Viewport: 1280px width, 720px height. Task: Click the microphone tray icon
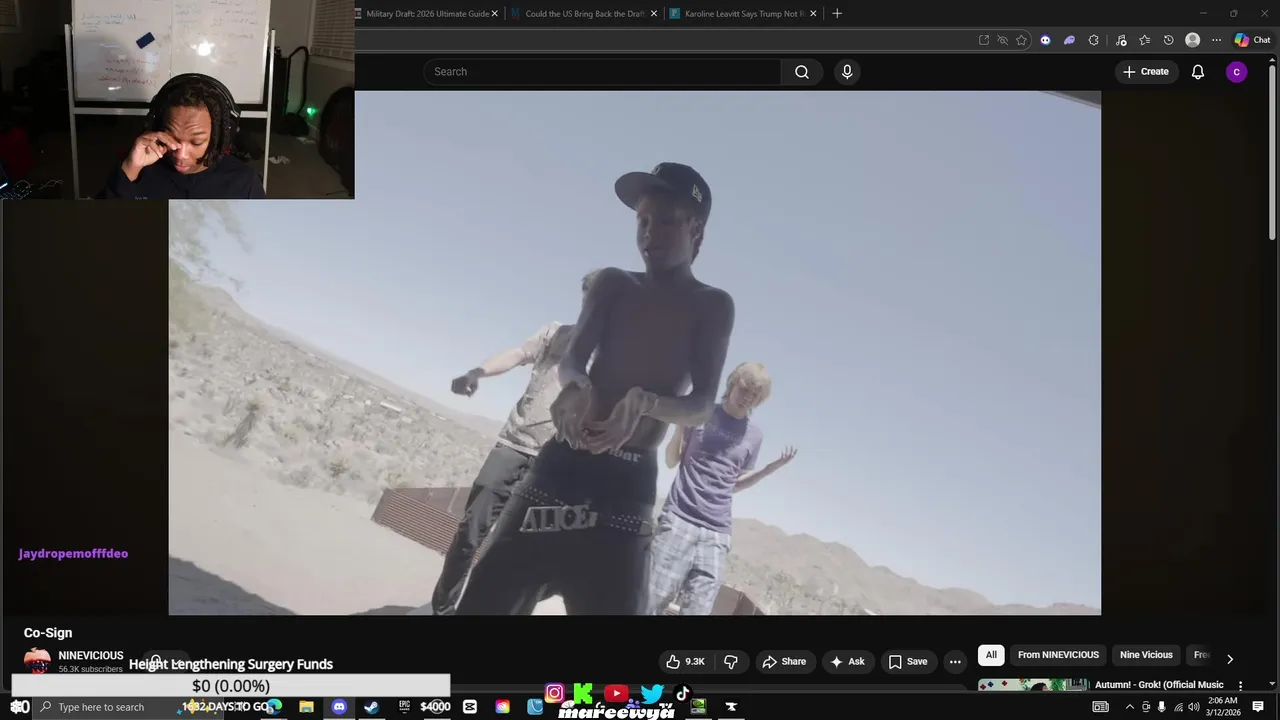coord(1161,707)
